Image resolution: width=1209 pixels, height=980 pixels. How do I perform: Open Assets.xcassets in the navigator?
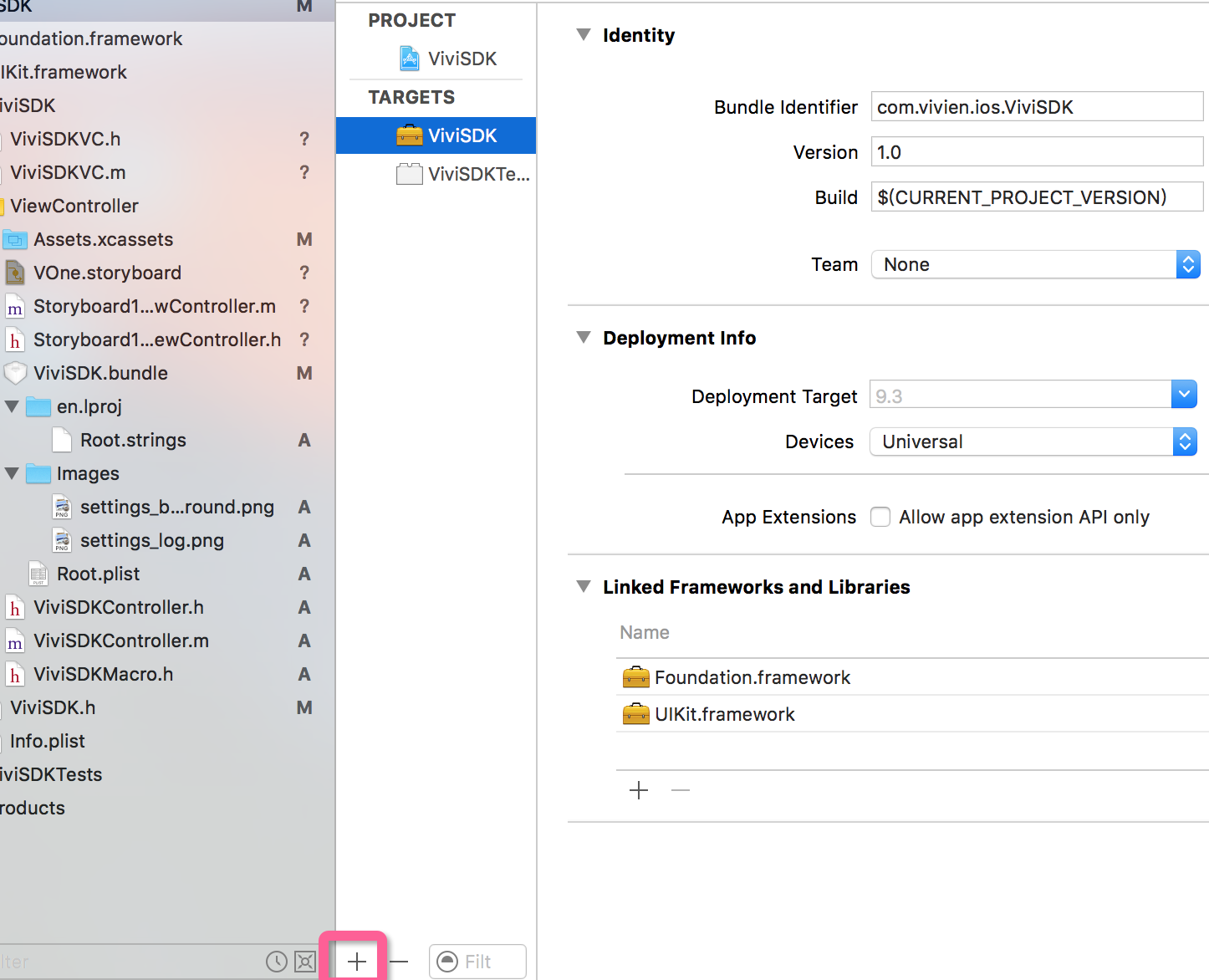click(104, 239)
